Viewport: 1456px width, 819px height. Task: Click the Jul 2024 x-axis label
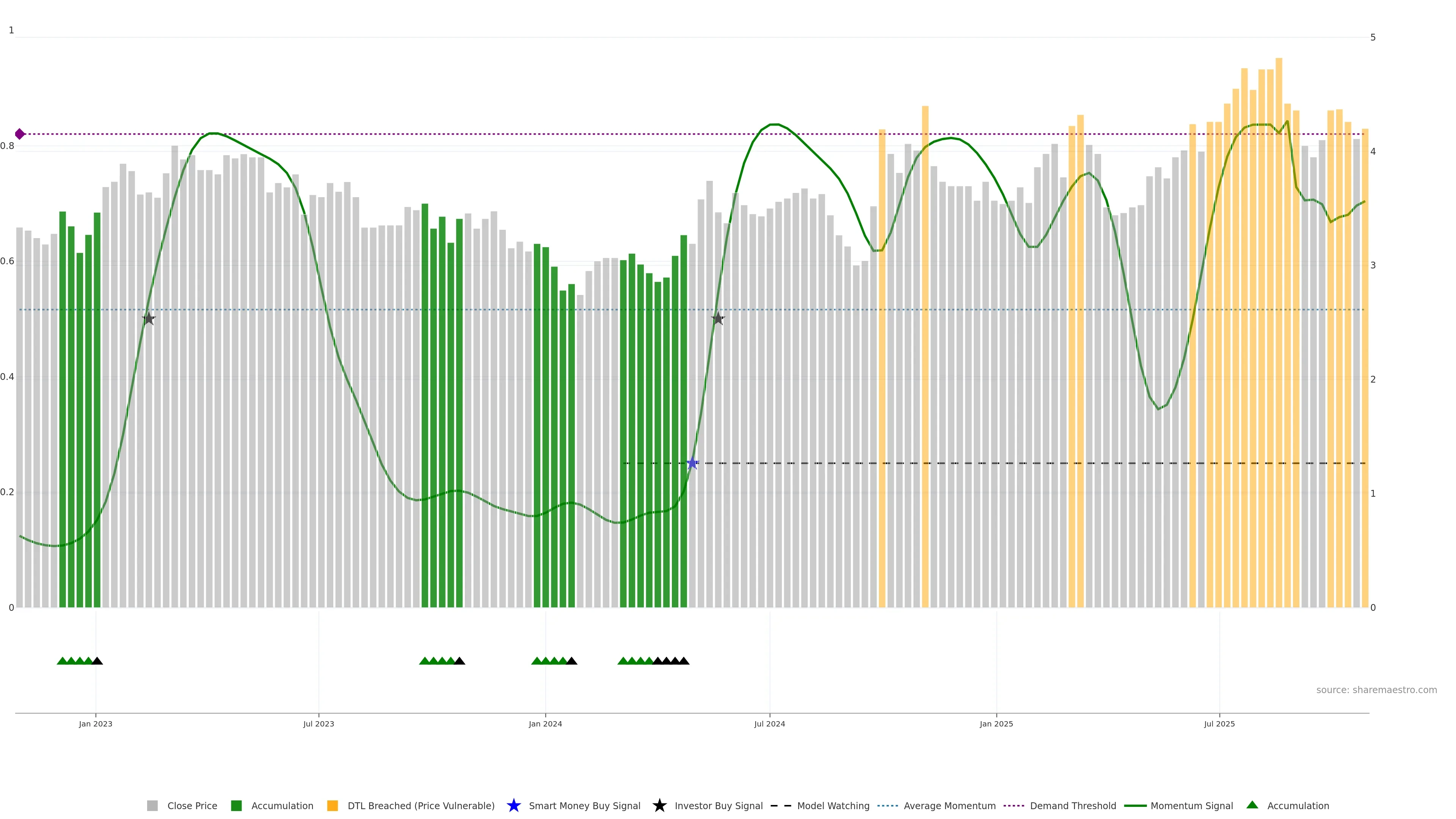769,724
